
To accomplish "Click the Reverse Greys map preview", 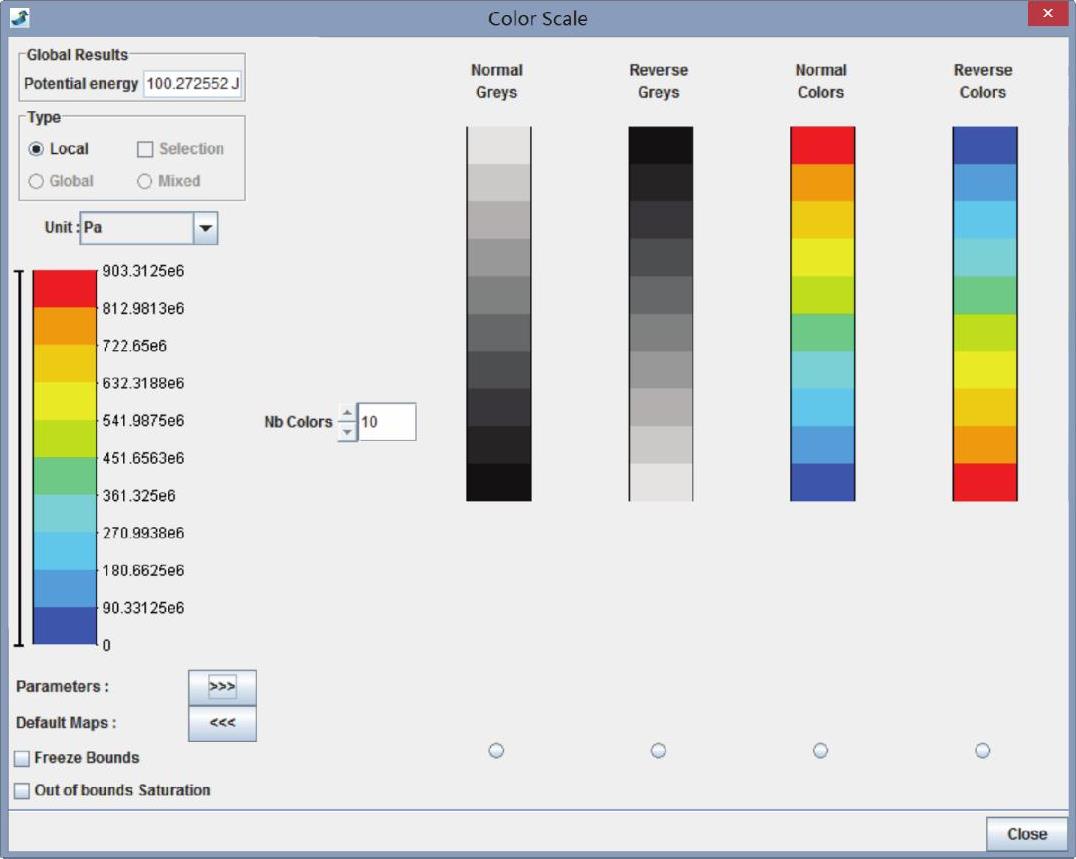I will [x=660, y=313].
